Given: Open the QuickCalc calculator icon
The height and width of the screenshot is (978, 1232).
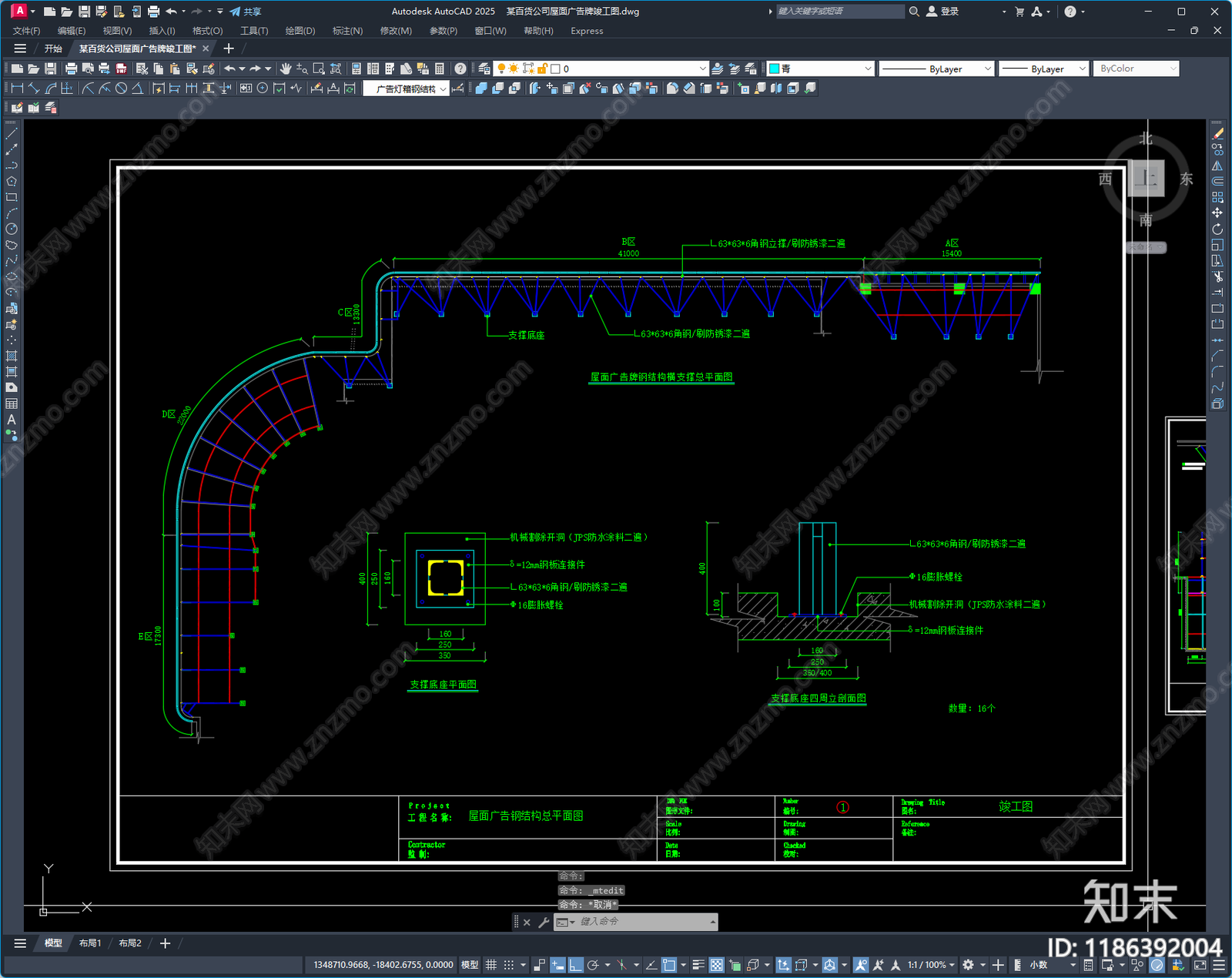Looking at the screenshot, I should click(x=440, y=69).
